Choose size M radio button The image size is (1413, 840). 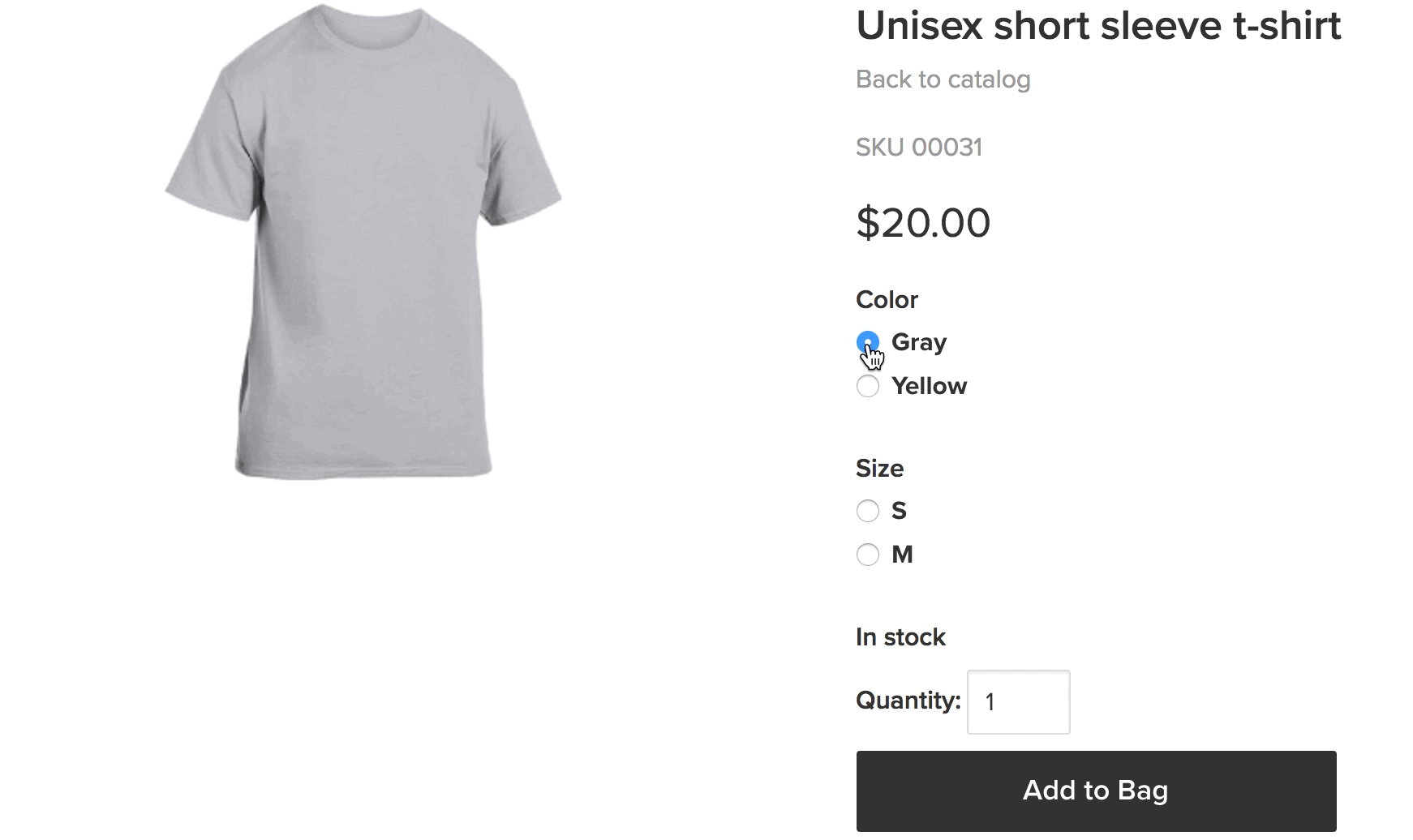coord(867,555)
